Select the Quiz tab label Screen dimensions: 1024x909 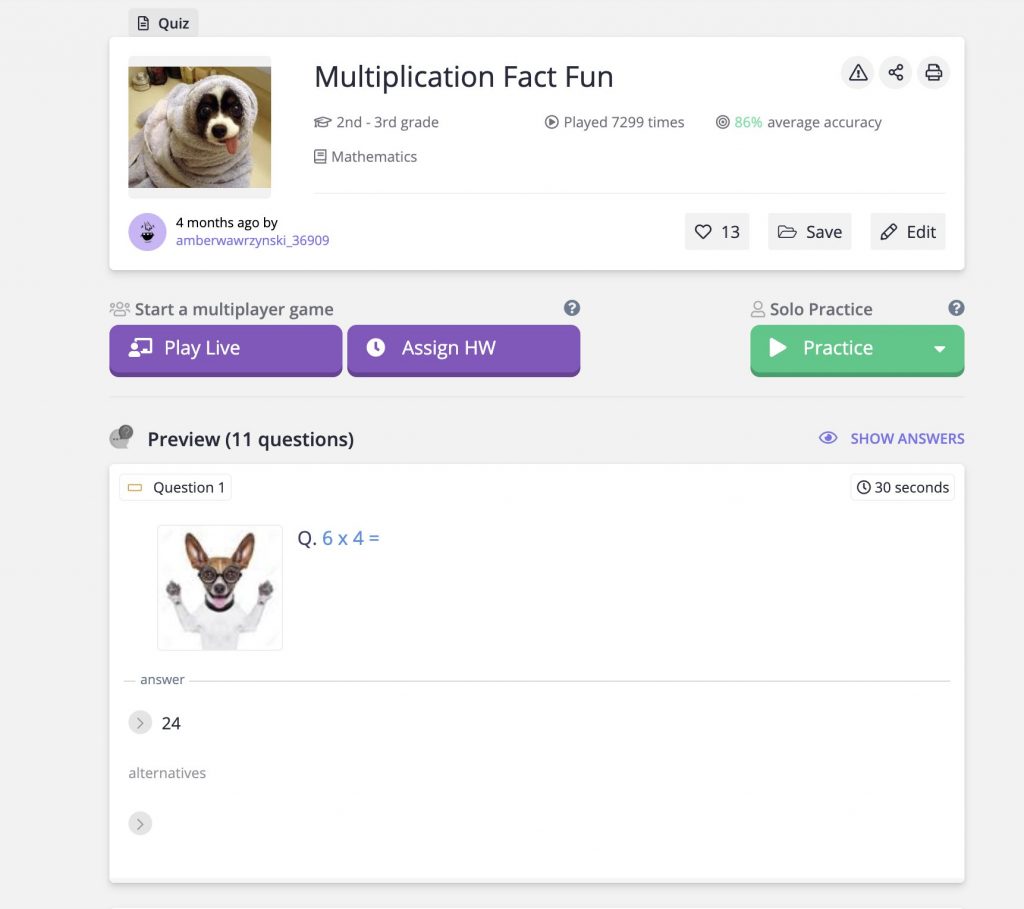[x=163, y=24]
